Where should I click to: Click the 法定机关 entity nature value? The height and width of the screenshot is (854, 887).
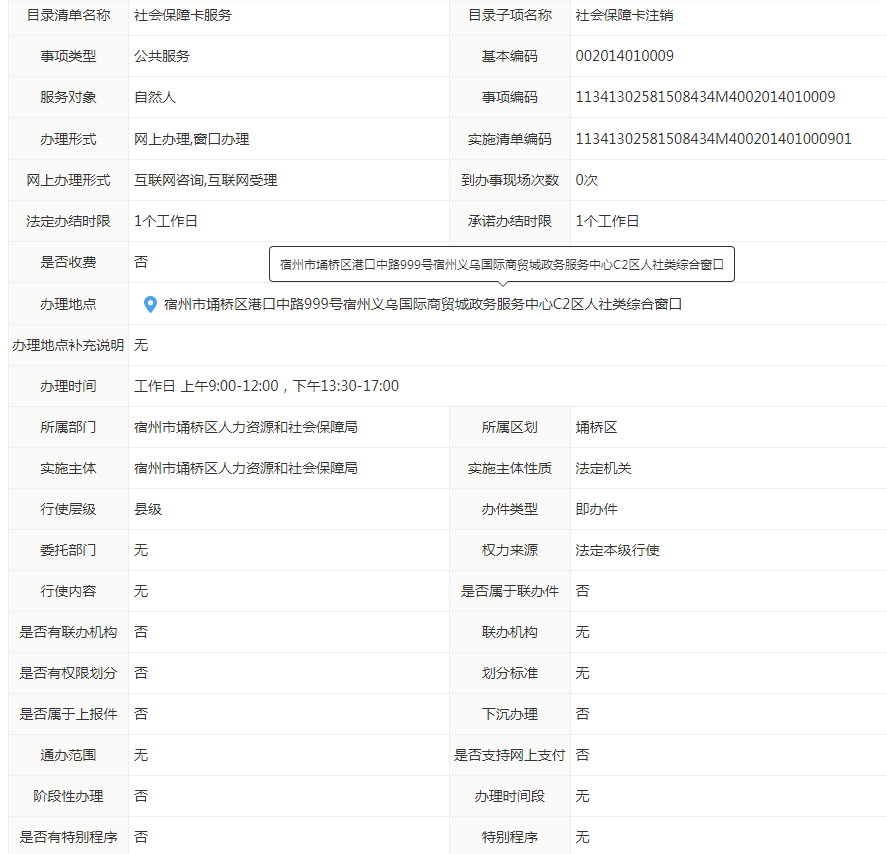(x=603, y=468)
